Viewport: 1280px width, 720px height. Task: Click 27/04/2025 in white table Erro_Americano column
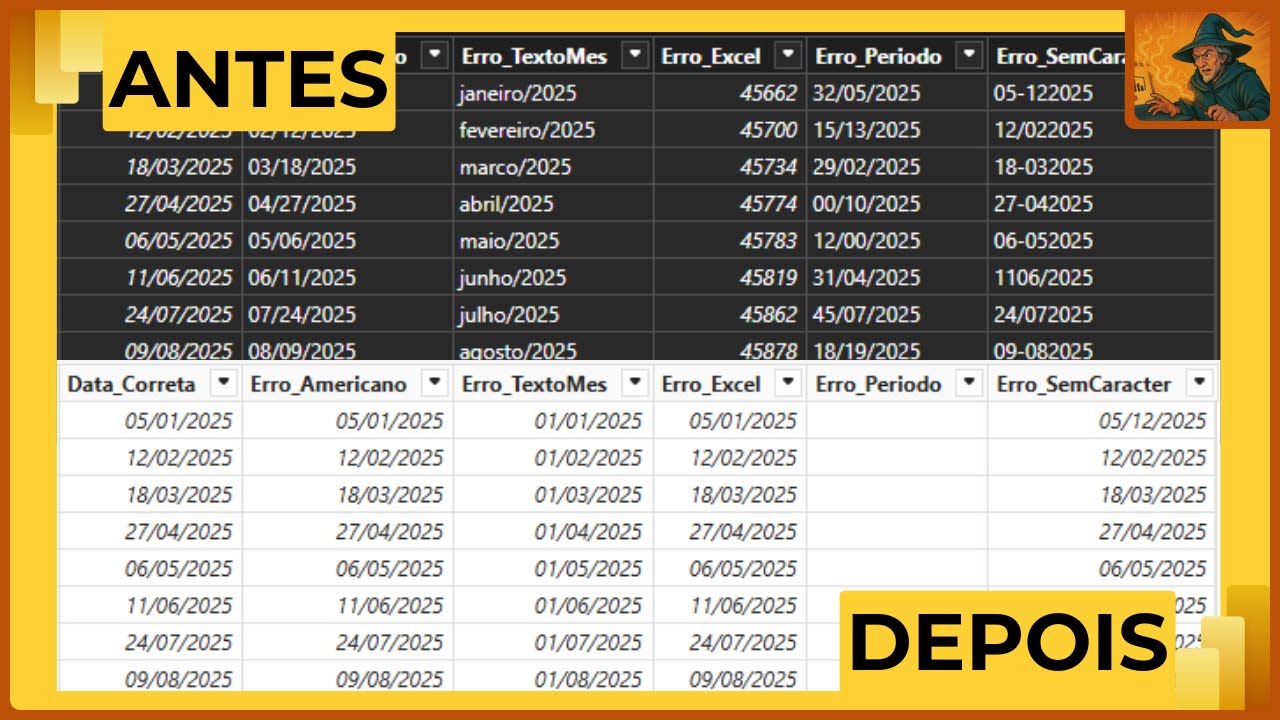coord(389,532)
